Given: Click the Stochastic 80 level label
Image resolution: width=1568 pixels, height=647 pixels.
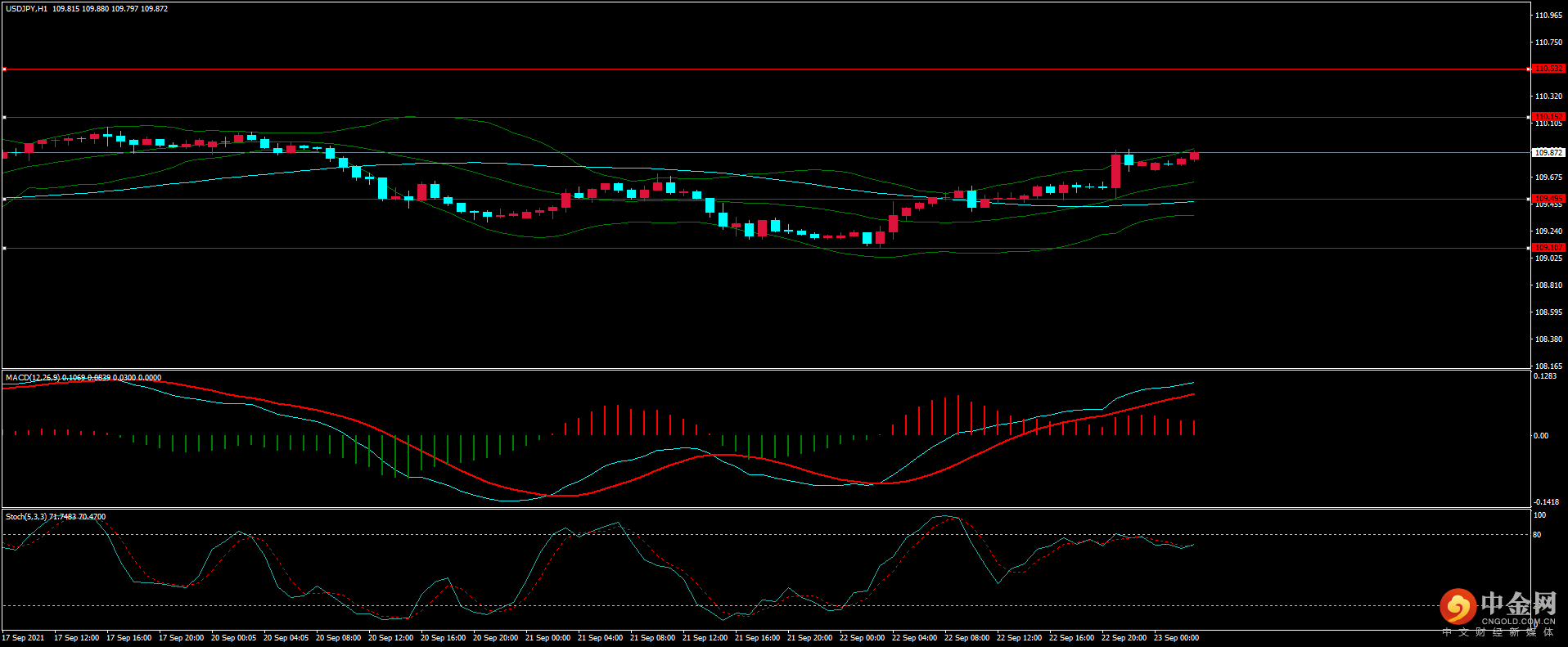Looking at the screenshot, I should 1537,535.
